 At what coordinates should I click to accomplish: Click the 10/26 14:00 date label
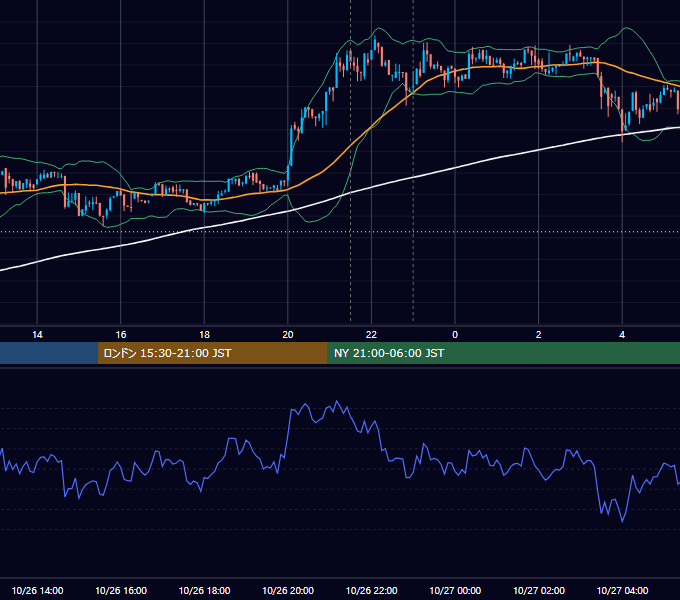click(x=37, y=590)
